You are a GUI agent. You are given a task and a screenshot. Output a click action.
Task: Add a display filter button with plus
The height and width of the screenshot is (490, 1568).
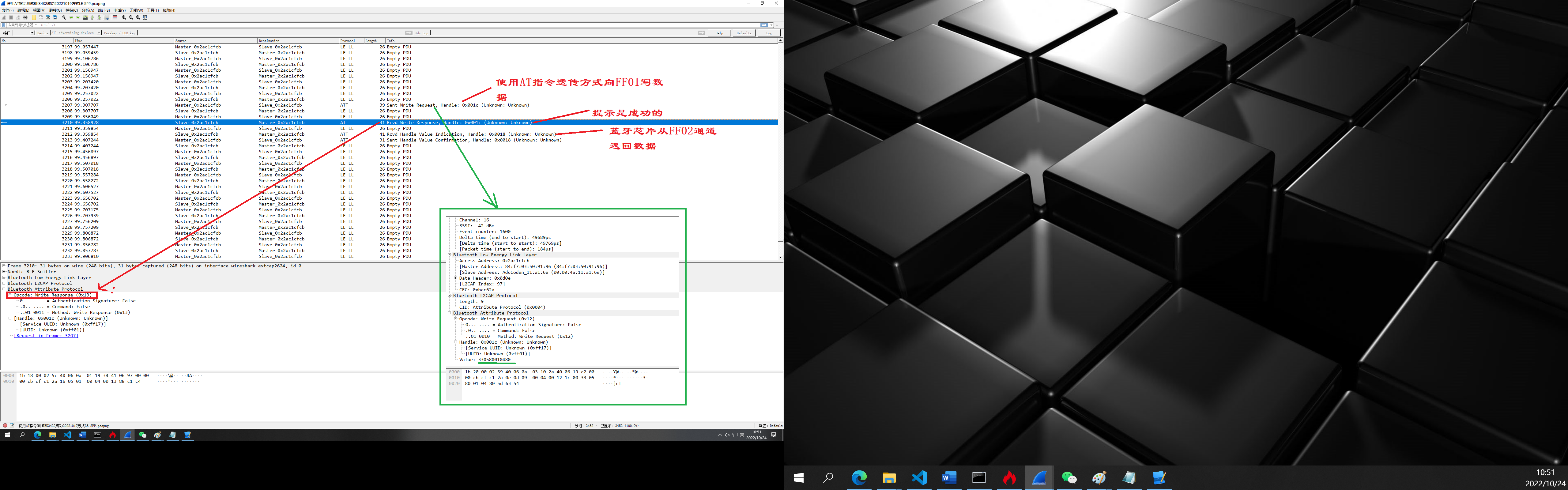(777, 25)
